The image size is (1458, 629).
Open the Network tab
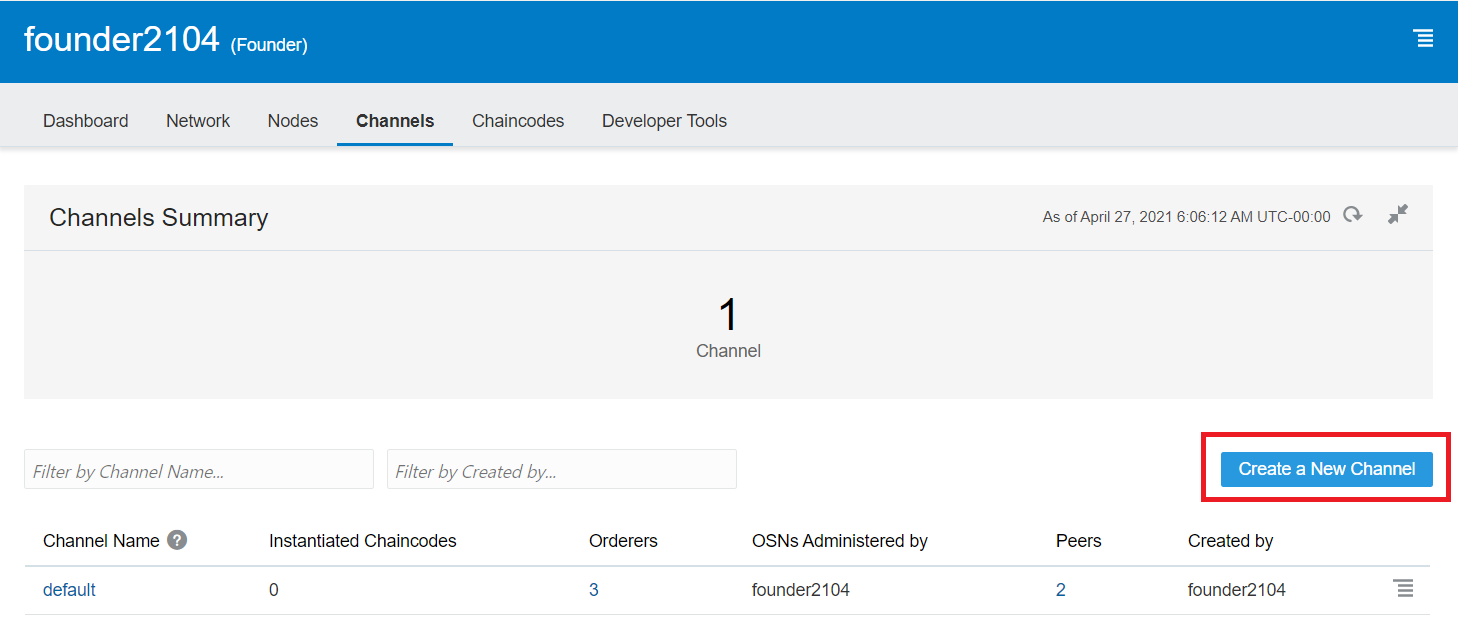(198, 121)
